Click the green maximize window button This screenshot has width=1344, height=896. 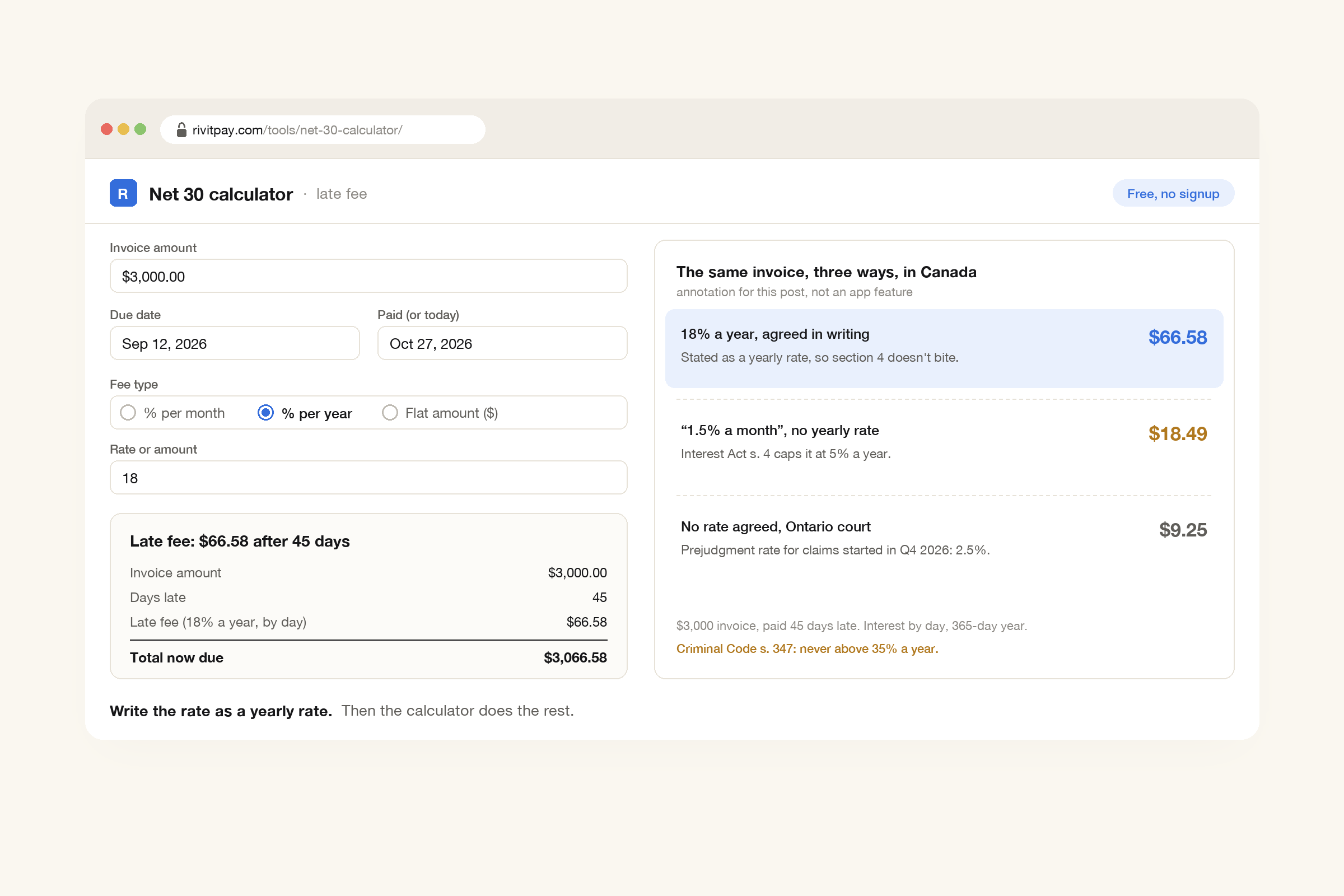click(140, 129)
